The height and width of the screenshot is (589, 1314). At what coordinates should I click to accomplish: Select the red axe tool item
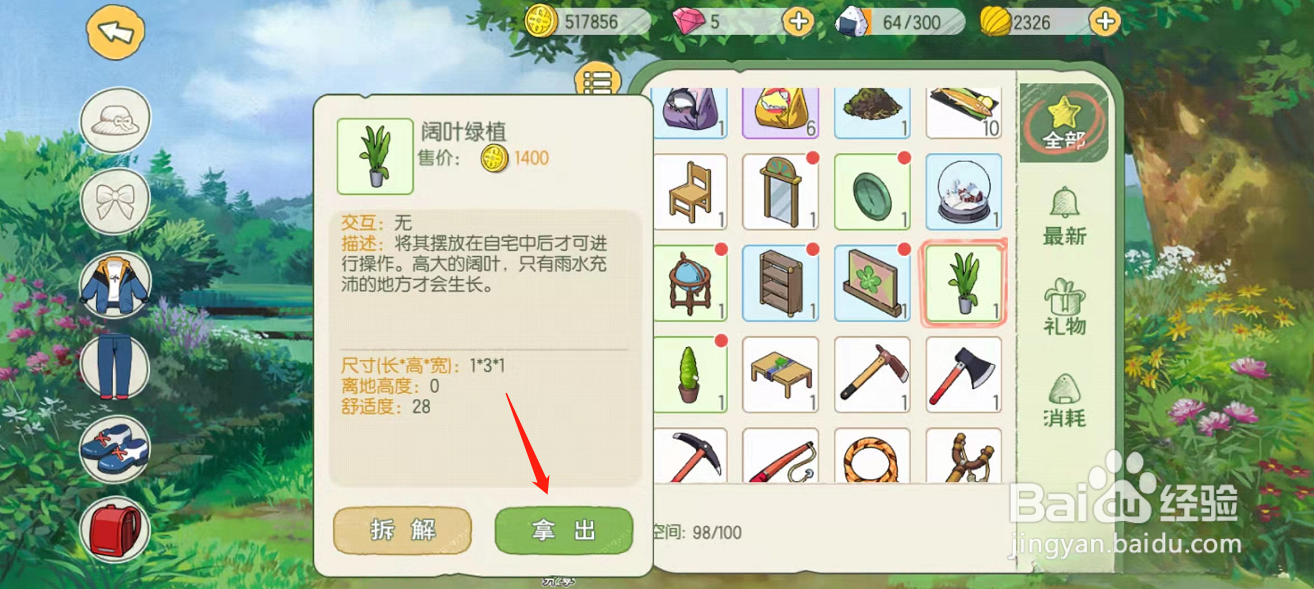pos(963,375)
